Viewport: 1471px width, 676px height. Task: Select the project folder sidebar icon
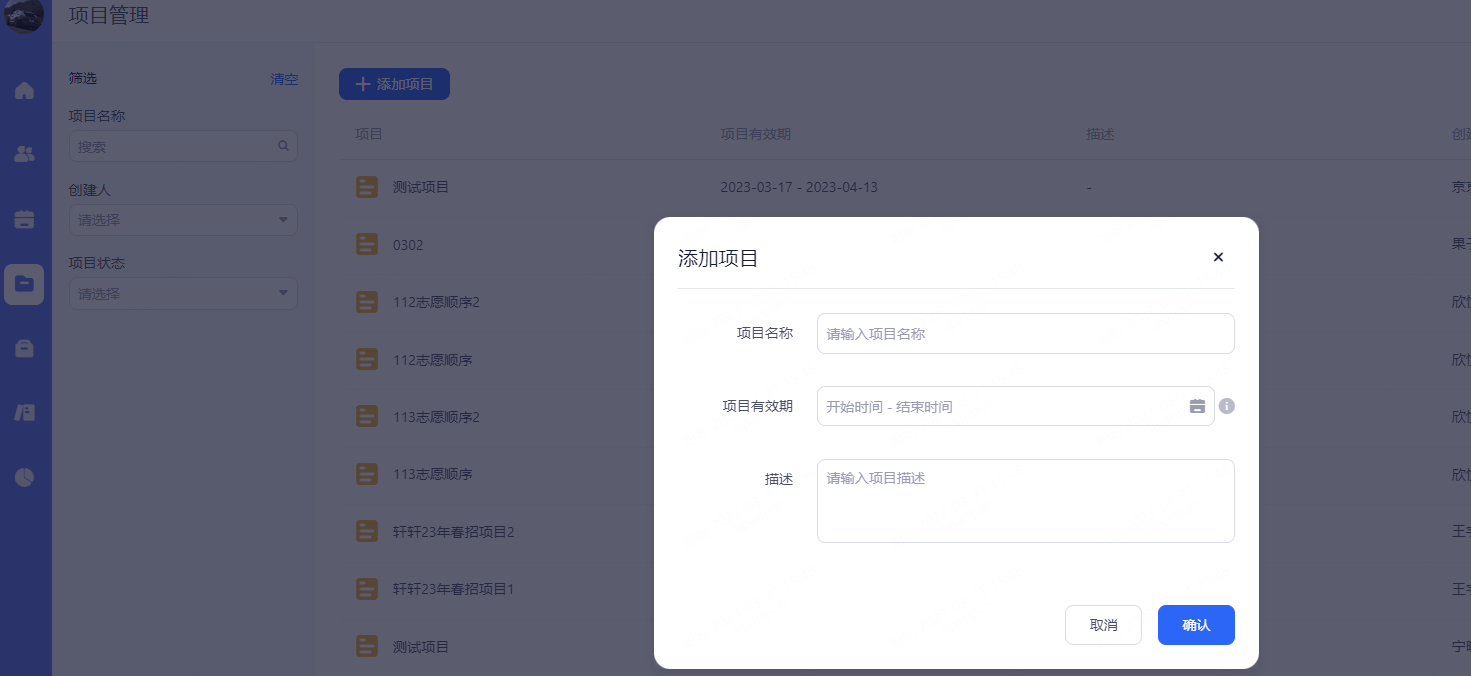tap(24, 284)
